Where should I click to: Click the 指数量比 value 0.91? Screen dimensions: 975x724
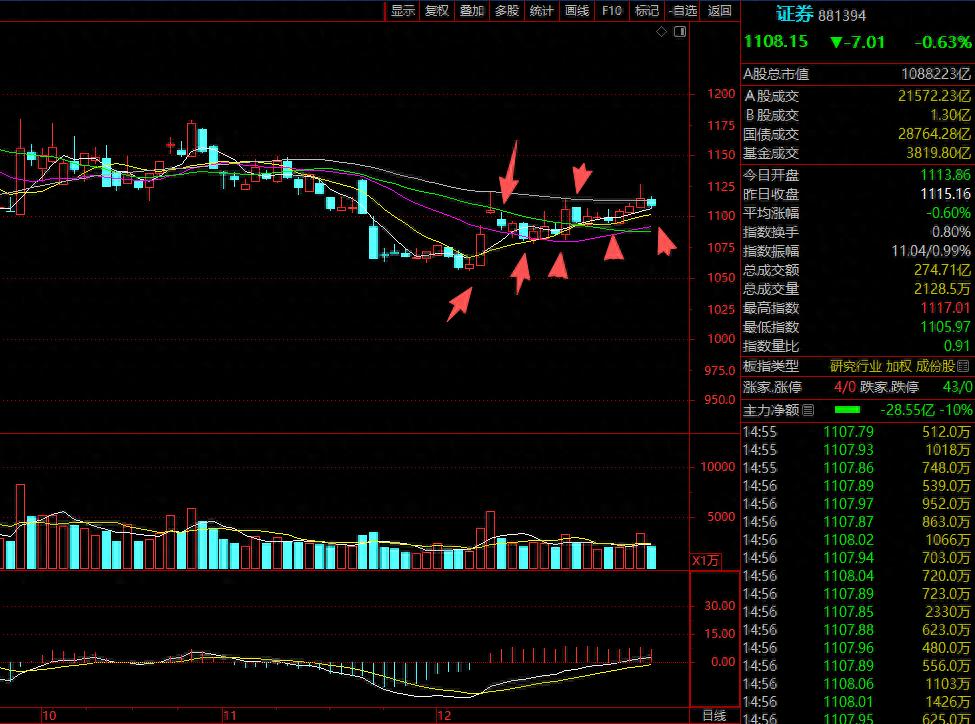[956, 346]
